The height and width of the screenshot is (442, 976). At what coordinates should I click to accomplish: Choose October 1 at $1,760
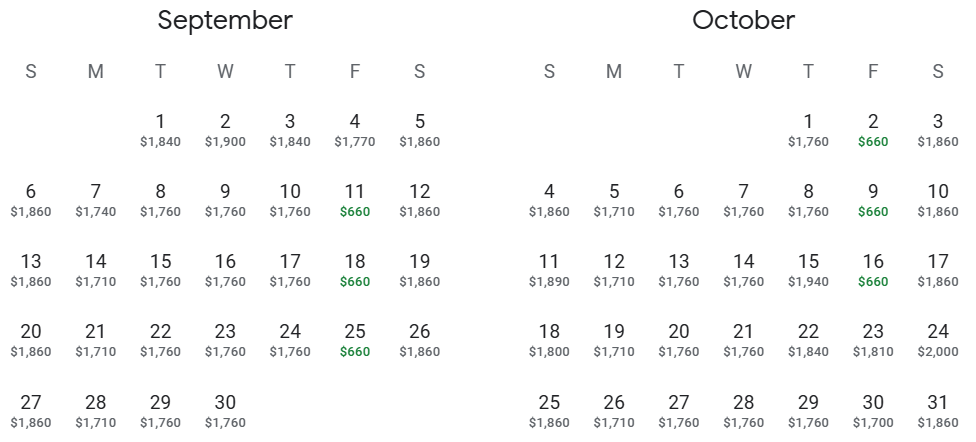808,129
